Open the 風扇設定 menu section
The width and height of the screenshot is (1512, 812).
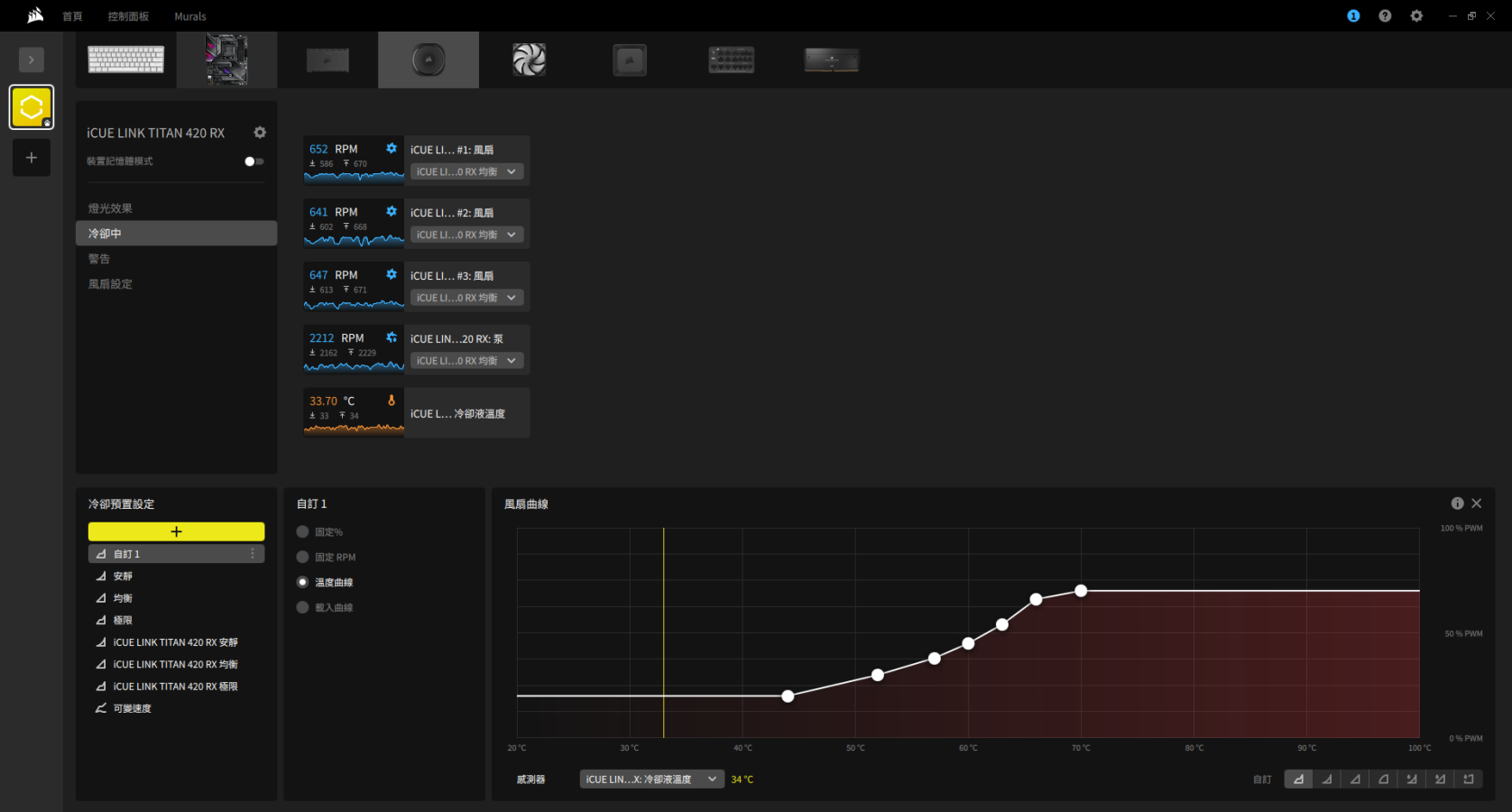[110, 284]
